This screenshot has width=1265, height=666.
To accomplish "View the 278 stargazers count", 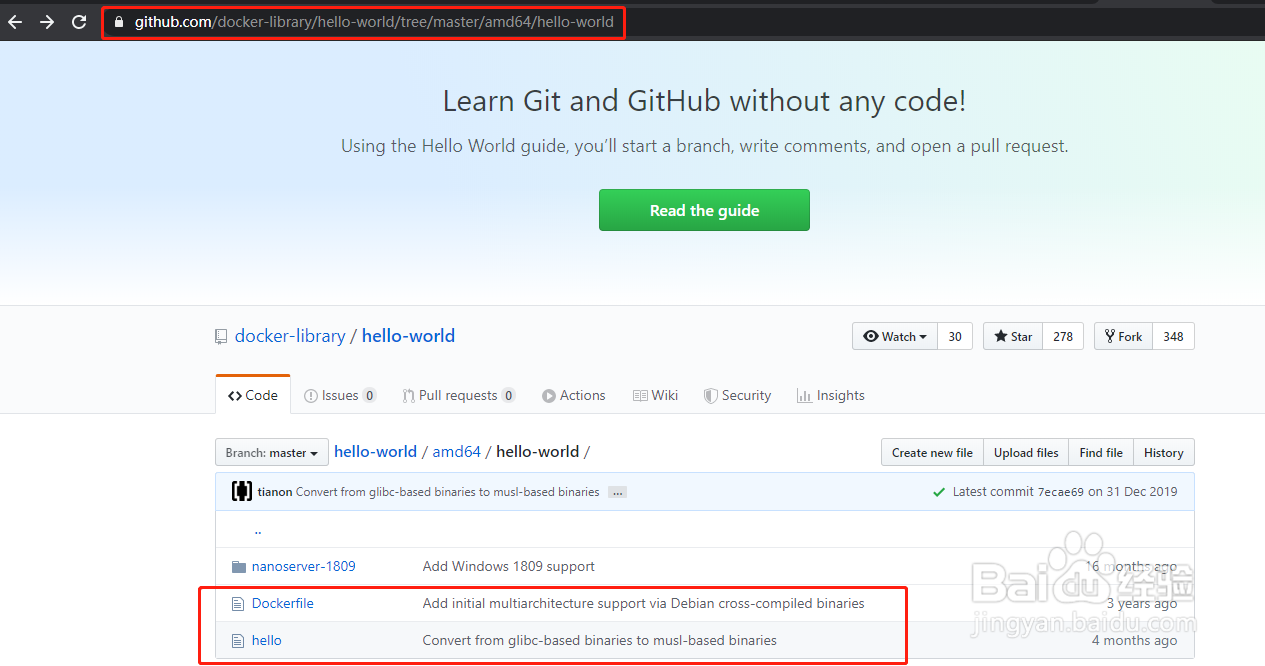I will pyautogui.click(x=1063, y=336).
